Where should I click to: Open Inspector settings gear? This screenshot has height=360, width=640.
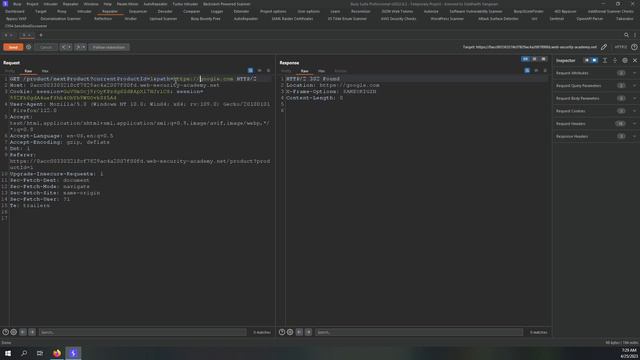pos(625,60)
